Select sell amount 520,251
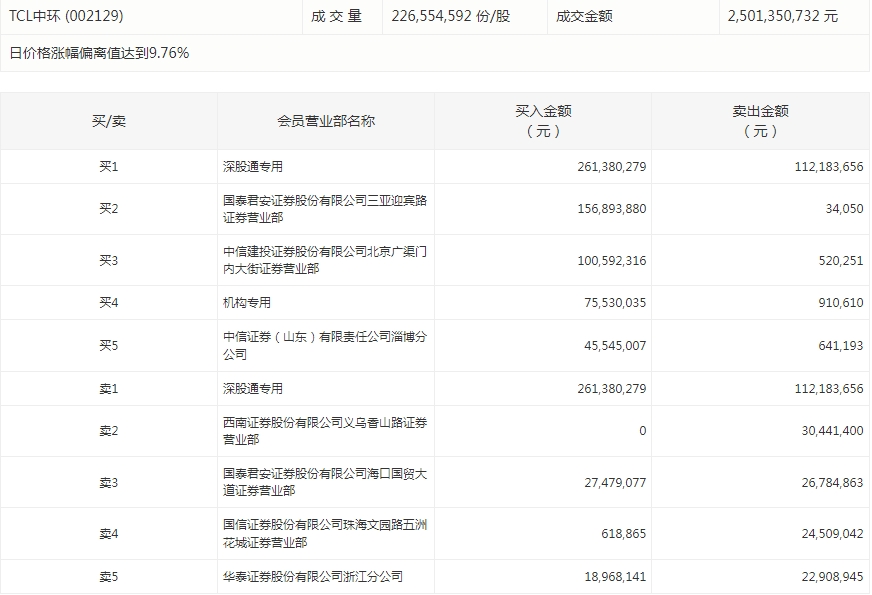872x595 pixels. (841, 260)
